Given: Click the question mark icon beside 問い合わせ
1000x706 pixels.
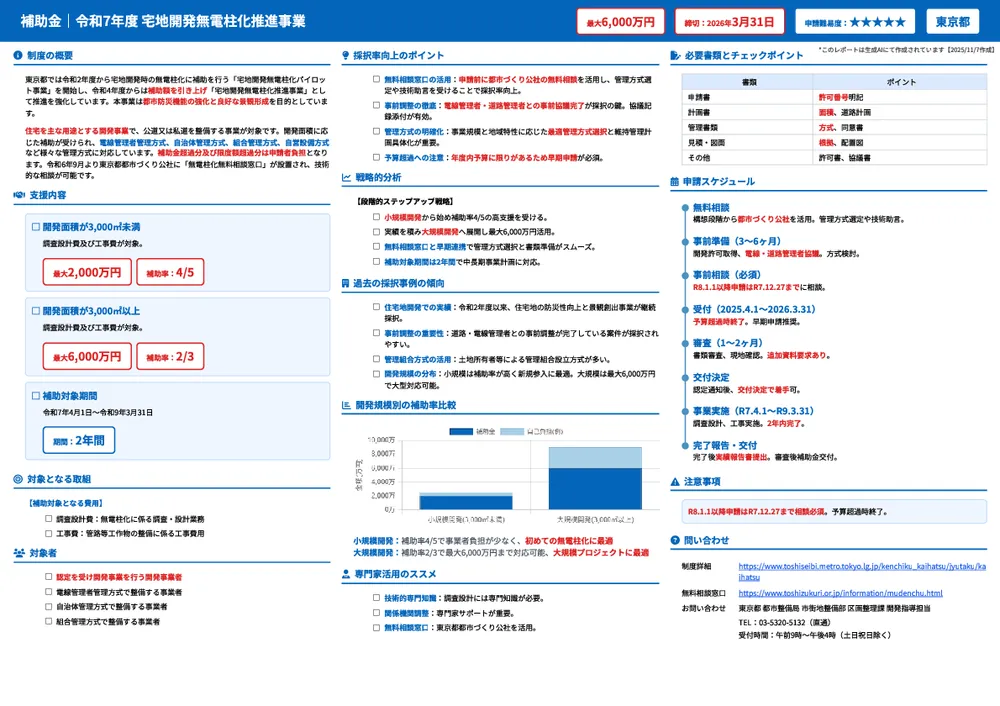Looking at the screenshot, I should coord(674,540).
